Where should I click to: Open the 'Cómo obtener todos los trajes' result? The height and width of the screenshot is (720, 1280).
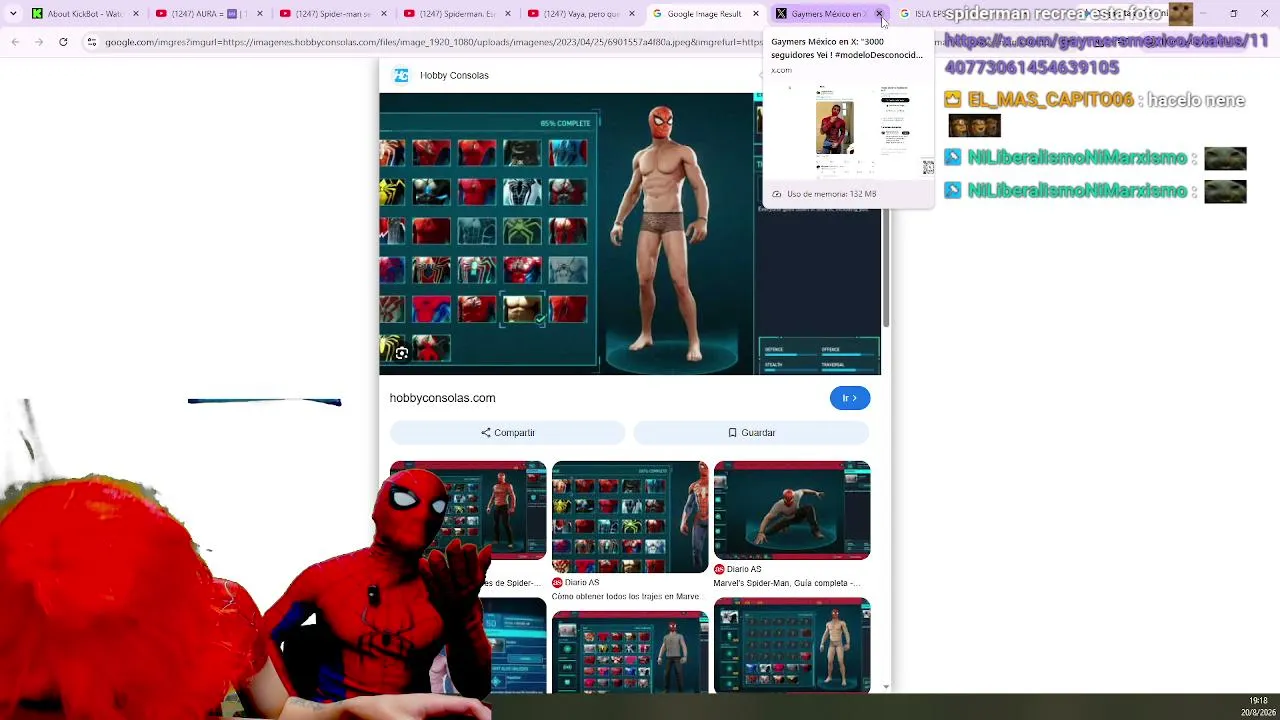point(626,597)
